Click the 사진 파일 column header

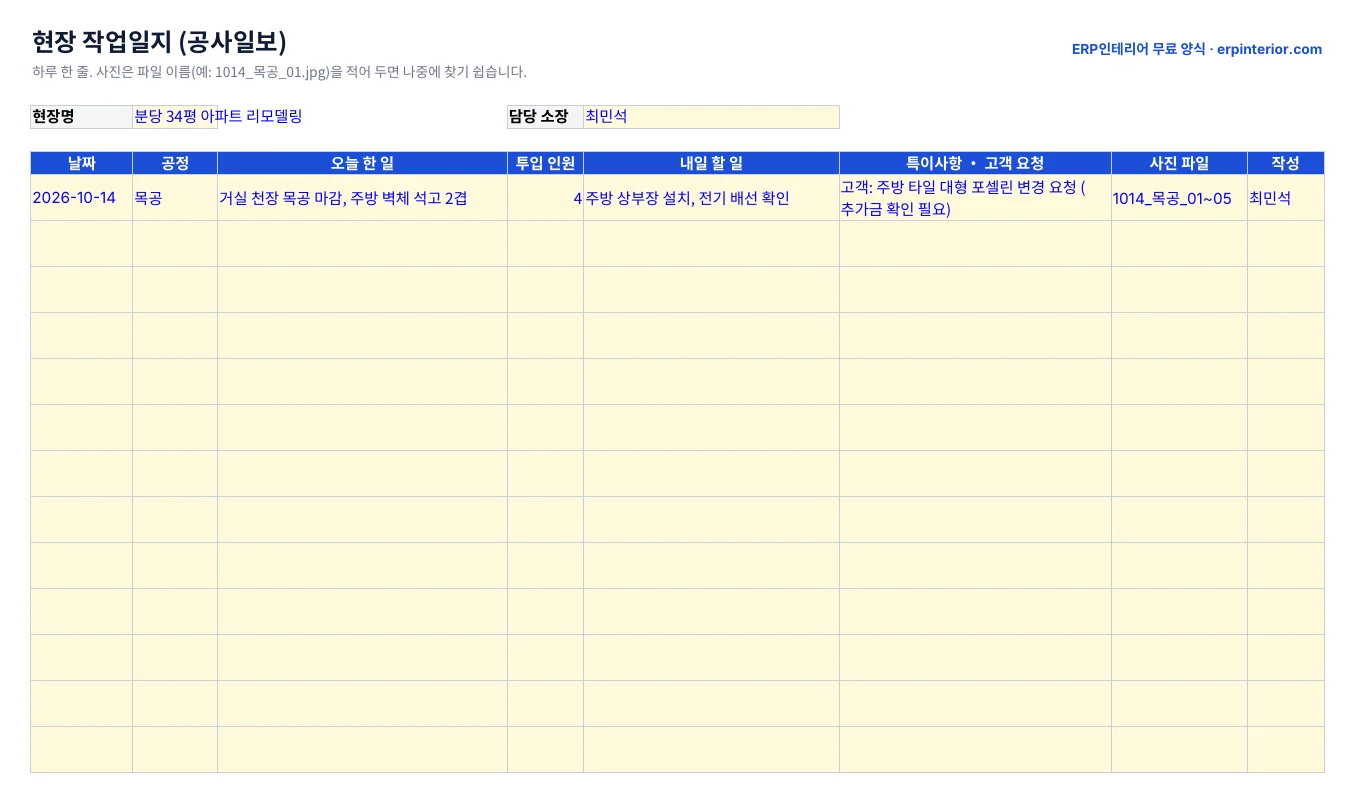click(x=1179, y=163)
